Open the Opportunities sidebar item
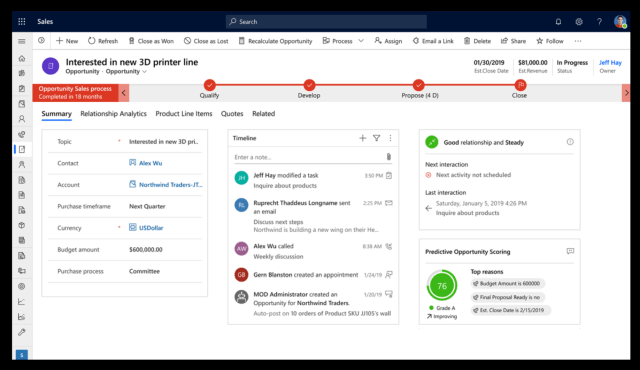 click(22, 149)
